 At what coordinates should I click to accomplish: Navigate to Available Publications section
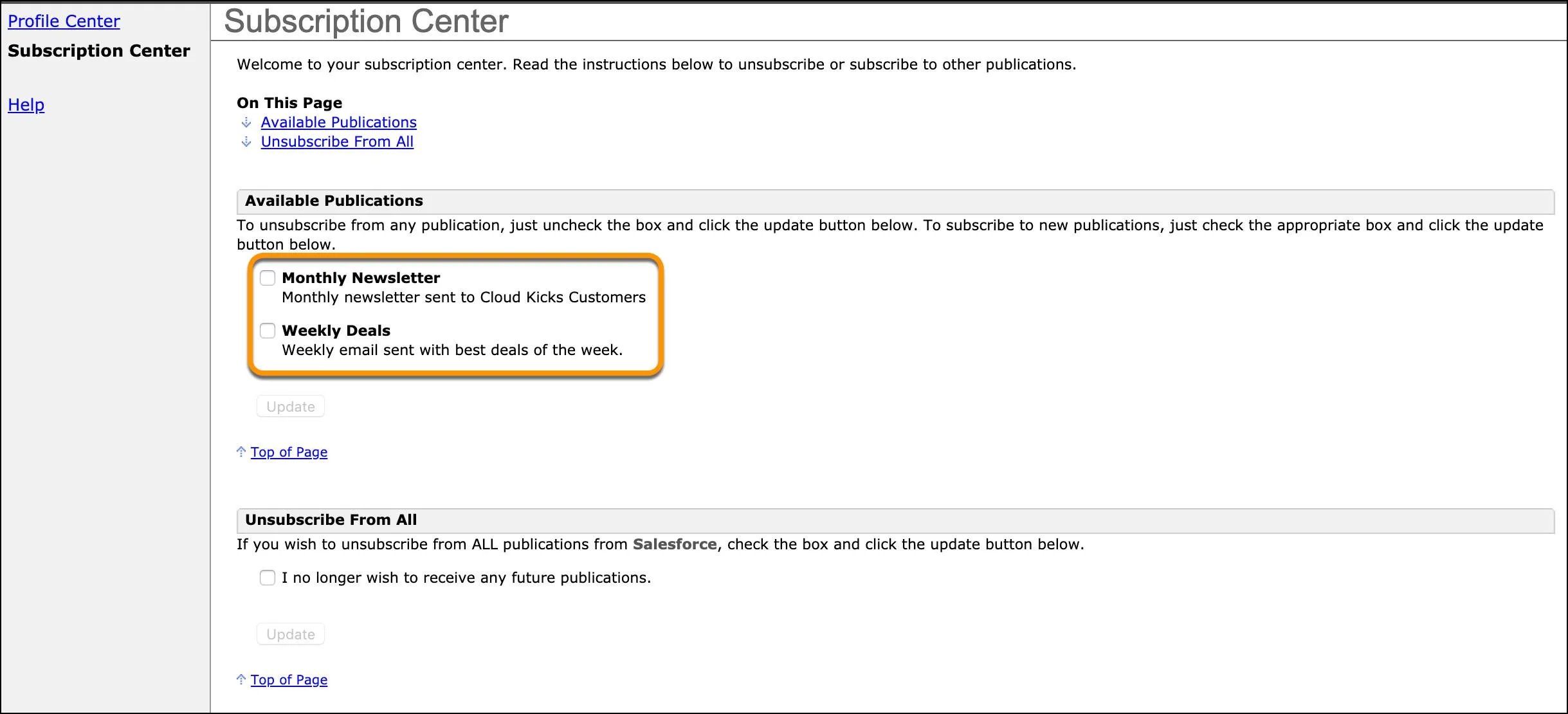337,121
